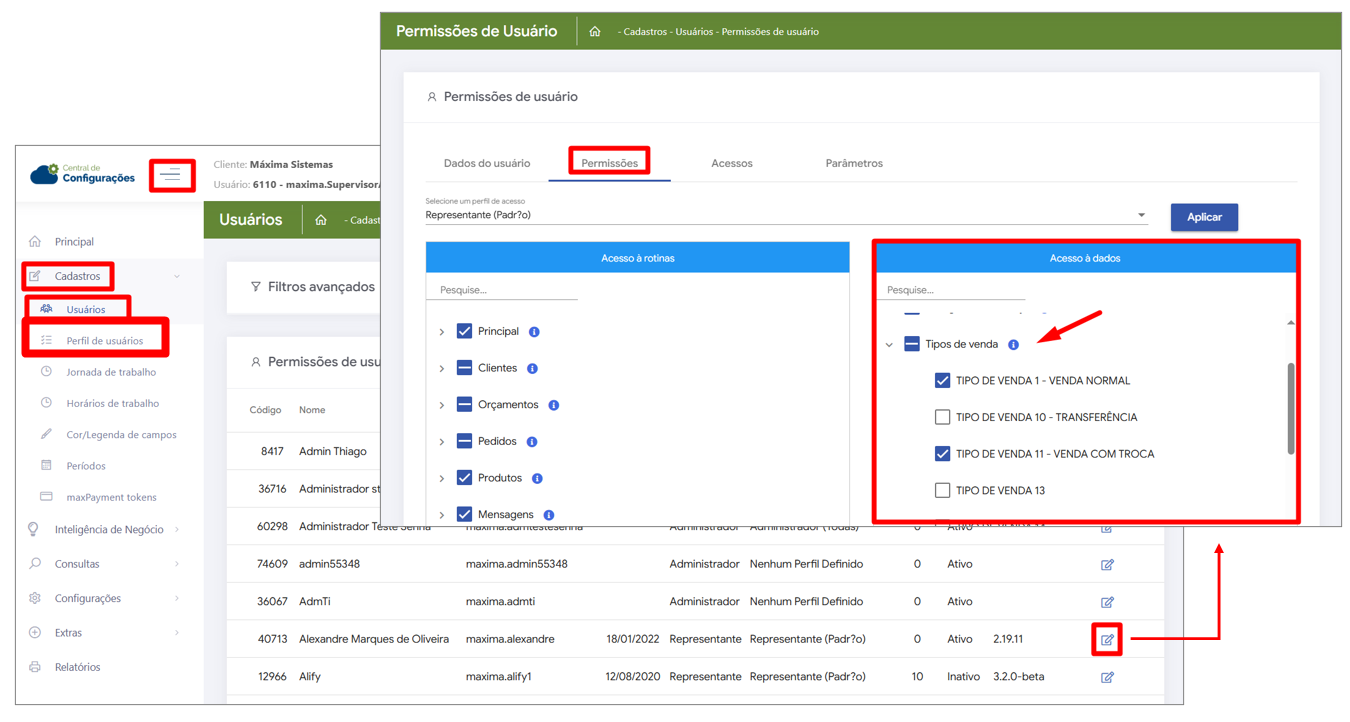
Task: Click info icon next to Tipos de venda
Action: click(1013, 345)
